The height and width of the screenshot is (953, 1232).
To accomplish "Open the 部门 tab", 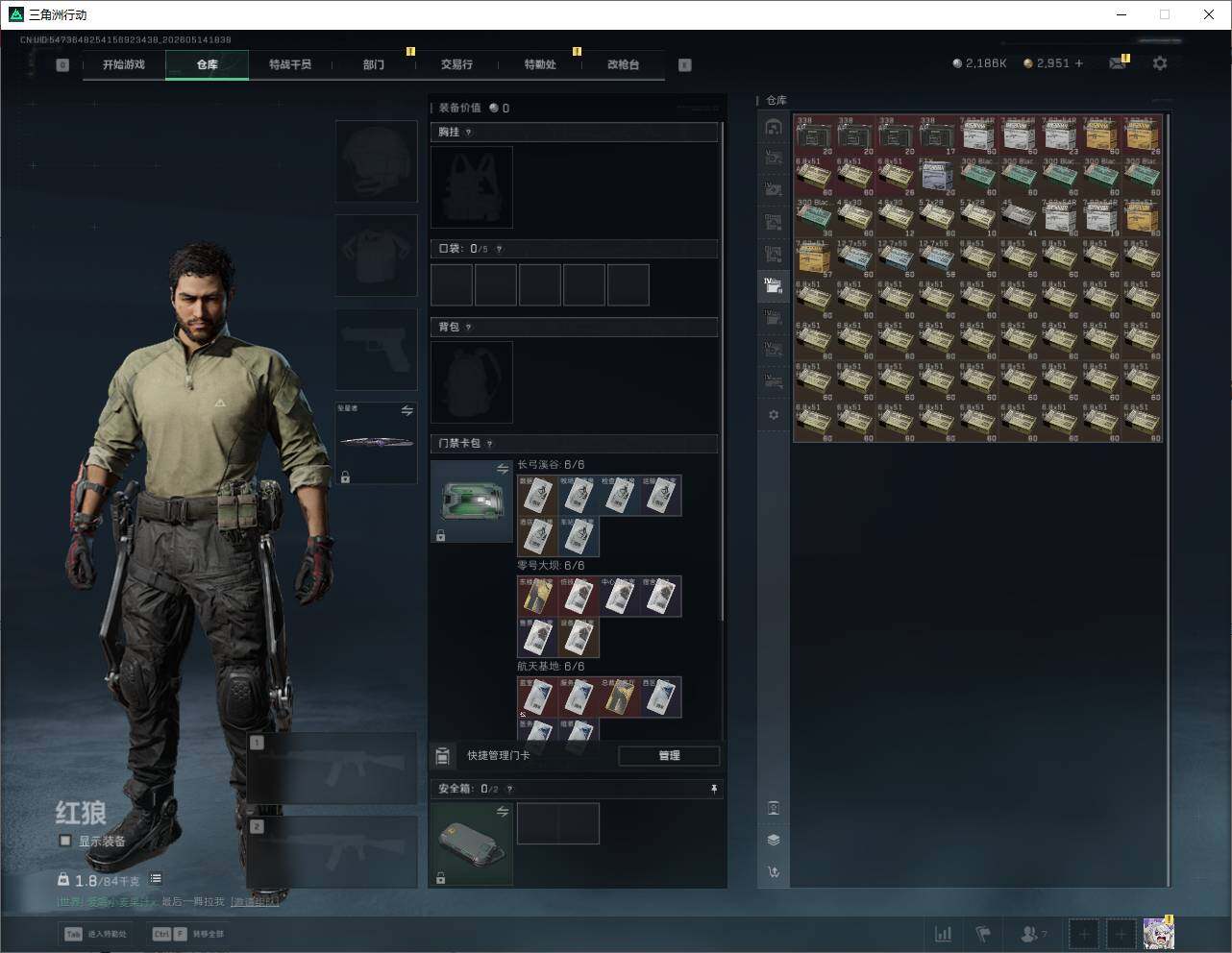I will tap(374, 64).
